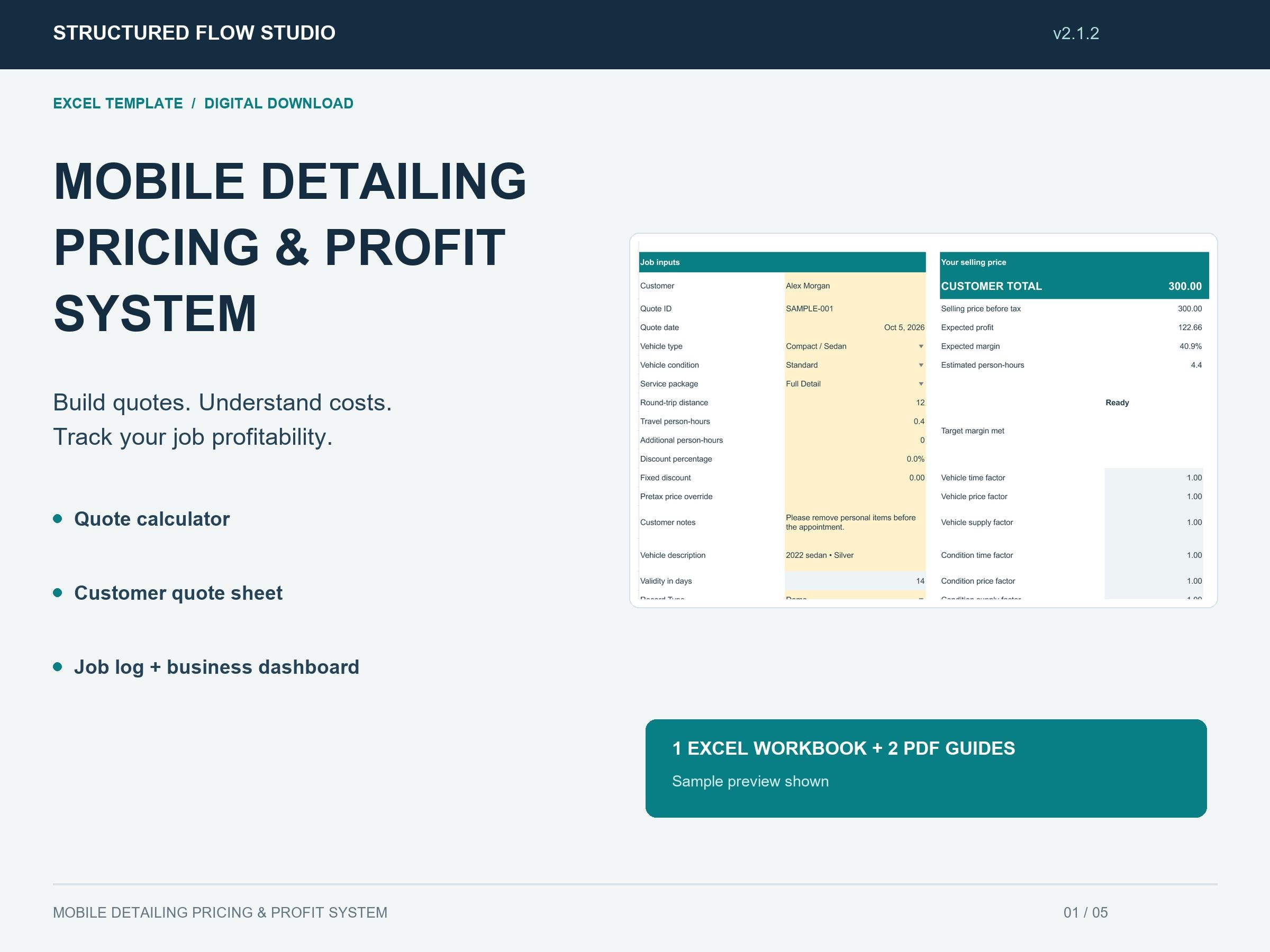Open the Vehicle condition dropdown arrow

[921, 365]
